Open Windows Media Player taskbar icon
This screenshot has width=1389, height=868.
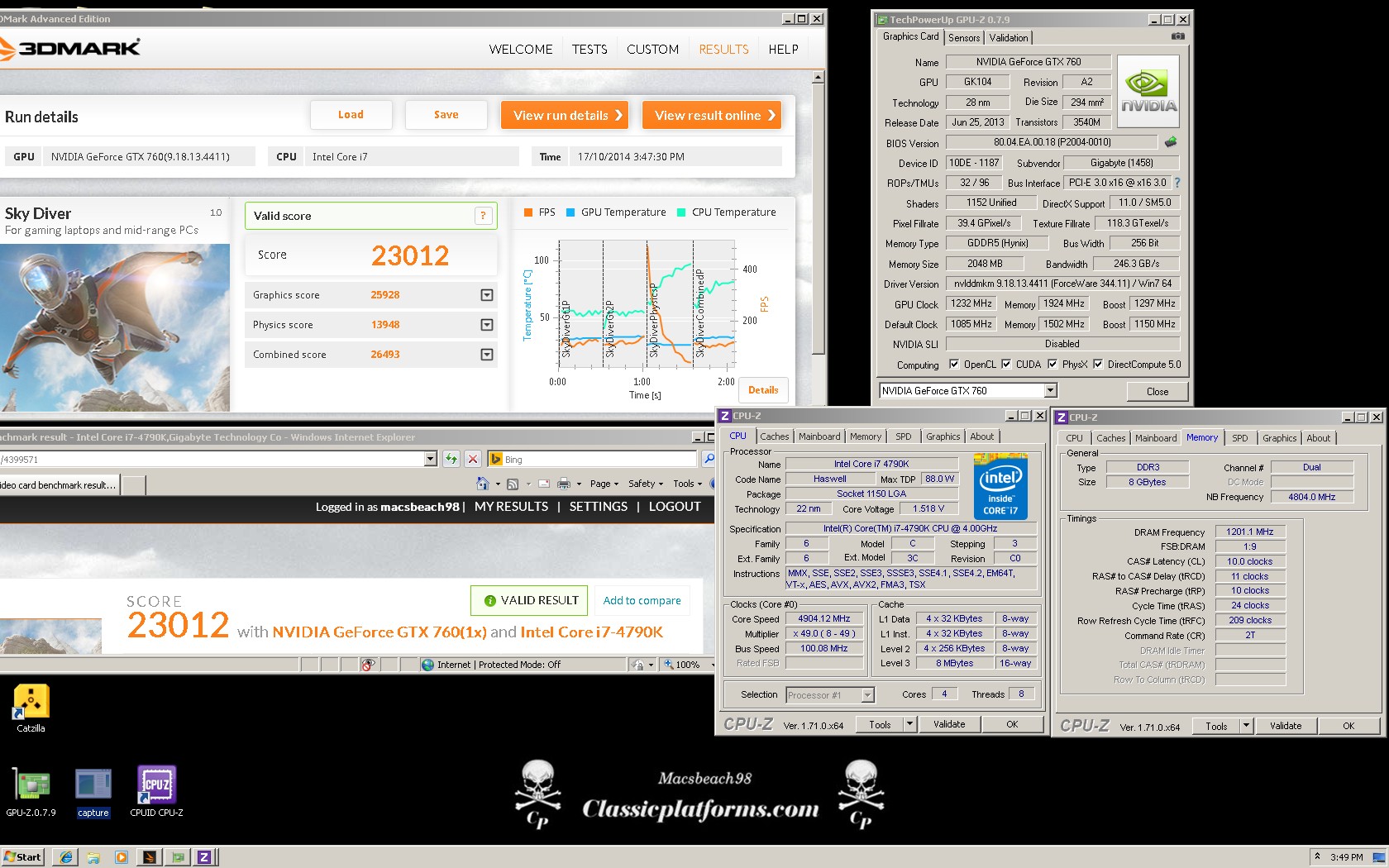(122, 857)
